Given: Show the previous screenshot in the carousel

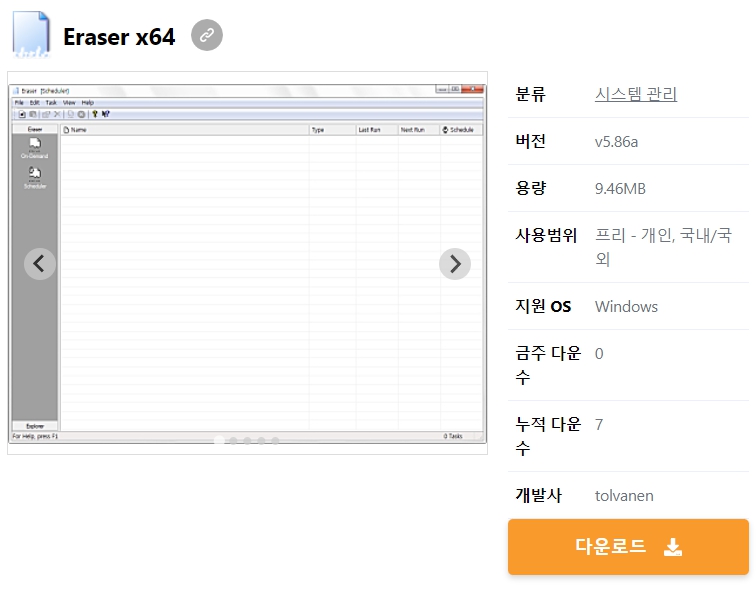Looking at the screenshot, I should click(40, 264).
